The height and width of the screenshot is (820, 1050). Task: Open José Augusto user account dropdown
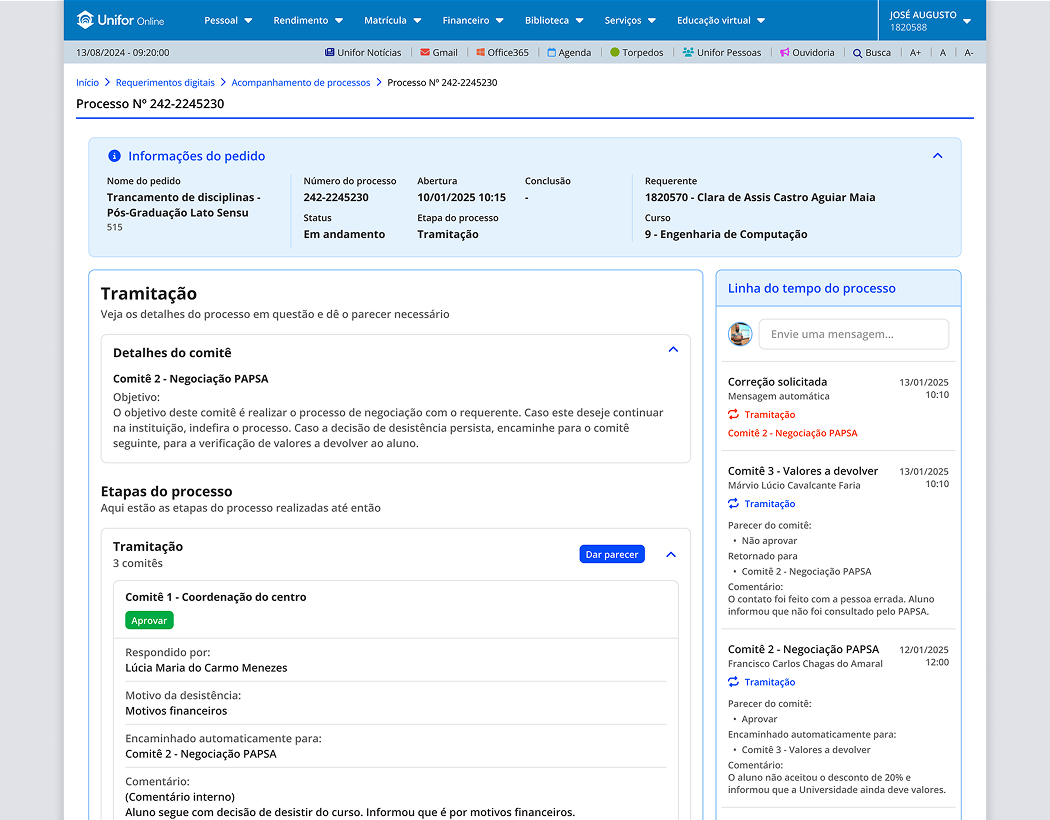[x=931, y=21]
